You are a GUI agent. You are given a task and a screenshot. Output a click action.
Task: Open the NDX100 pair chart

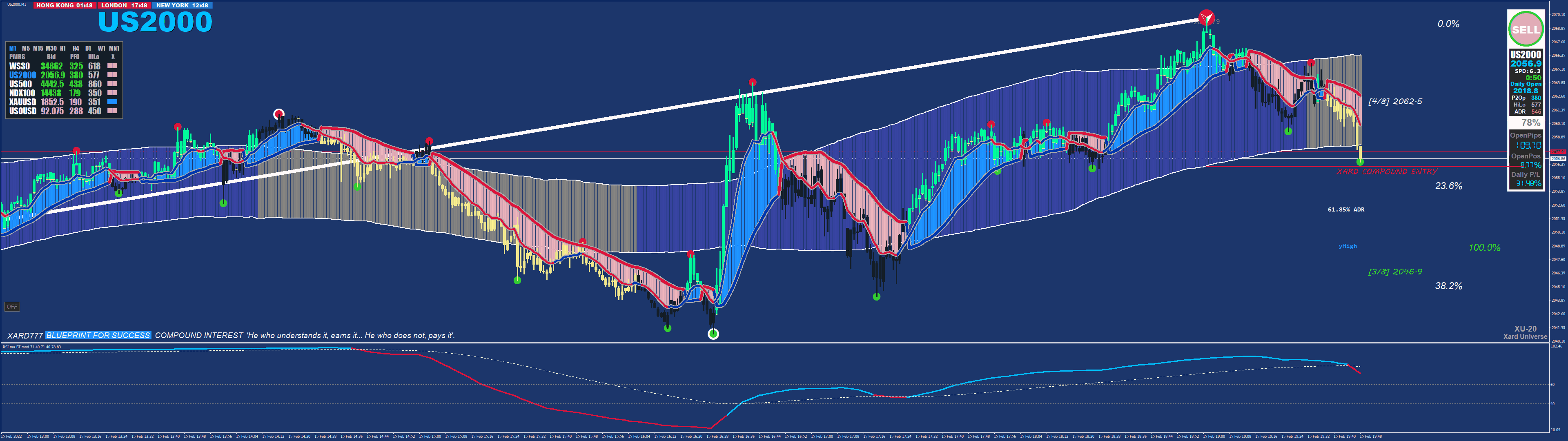(x=22, y=93)
